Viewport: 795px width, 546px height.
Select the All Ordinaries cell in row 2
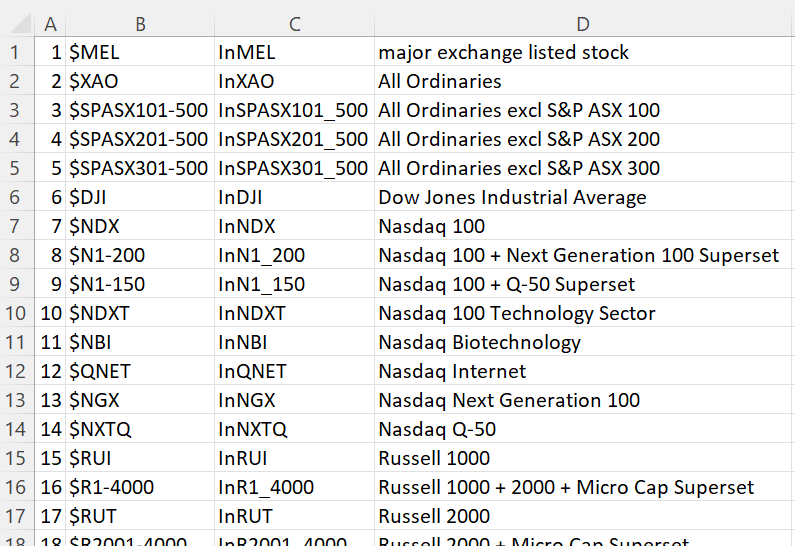(x=583, y=81)
